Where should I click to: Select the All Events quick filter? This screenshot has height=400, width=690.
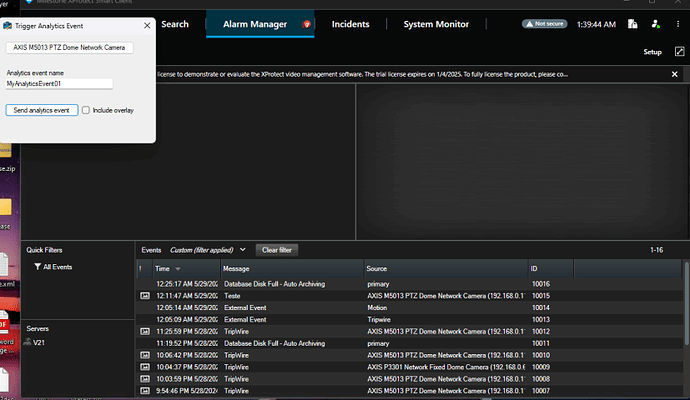53,267
